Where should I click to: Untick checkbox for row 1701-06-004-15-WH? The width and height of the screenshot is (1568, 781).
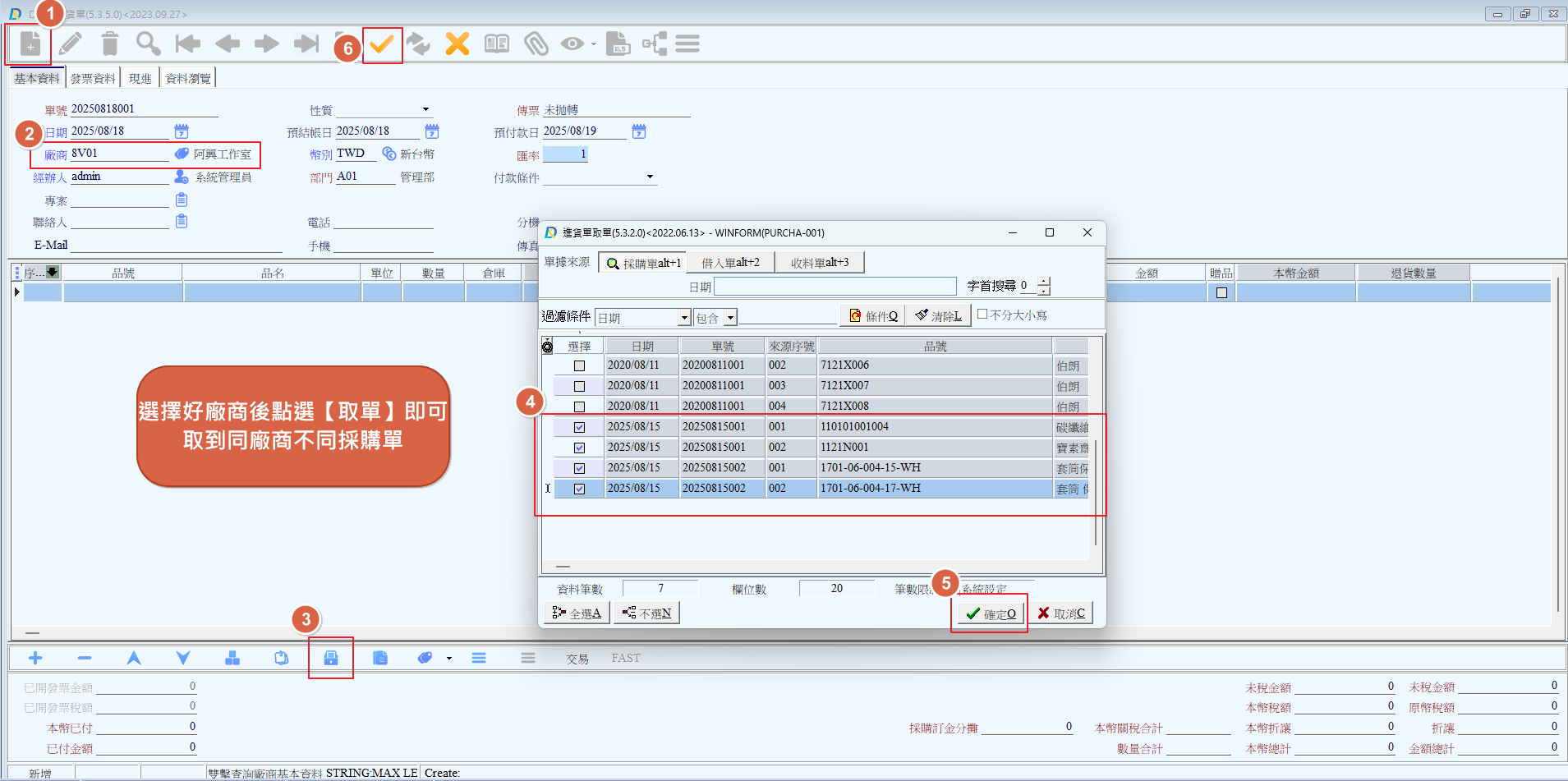[579, 468]
